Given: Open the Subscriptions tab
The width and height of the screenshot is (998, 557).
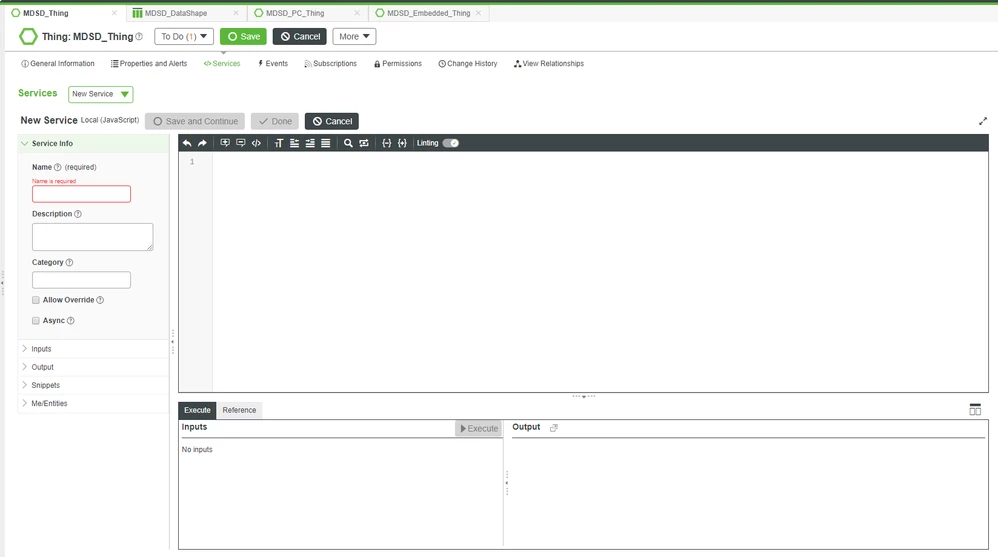Looking at the screenshot, I should click(x=330, y=64).
